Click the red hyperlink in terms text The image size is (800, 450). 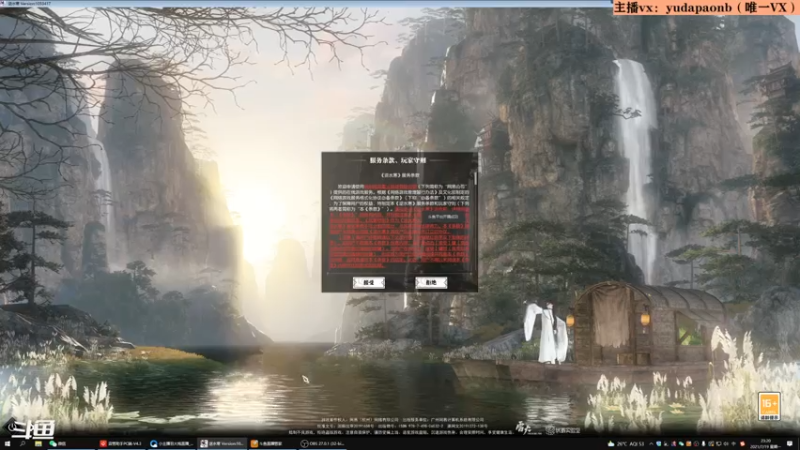click(391, 187)
